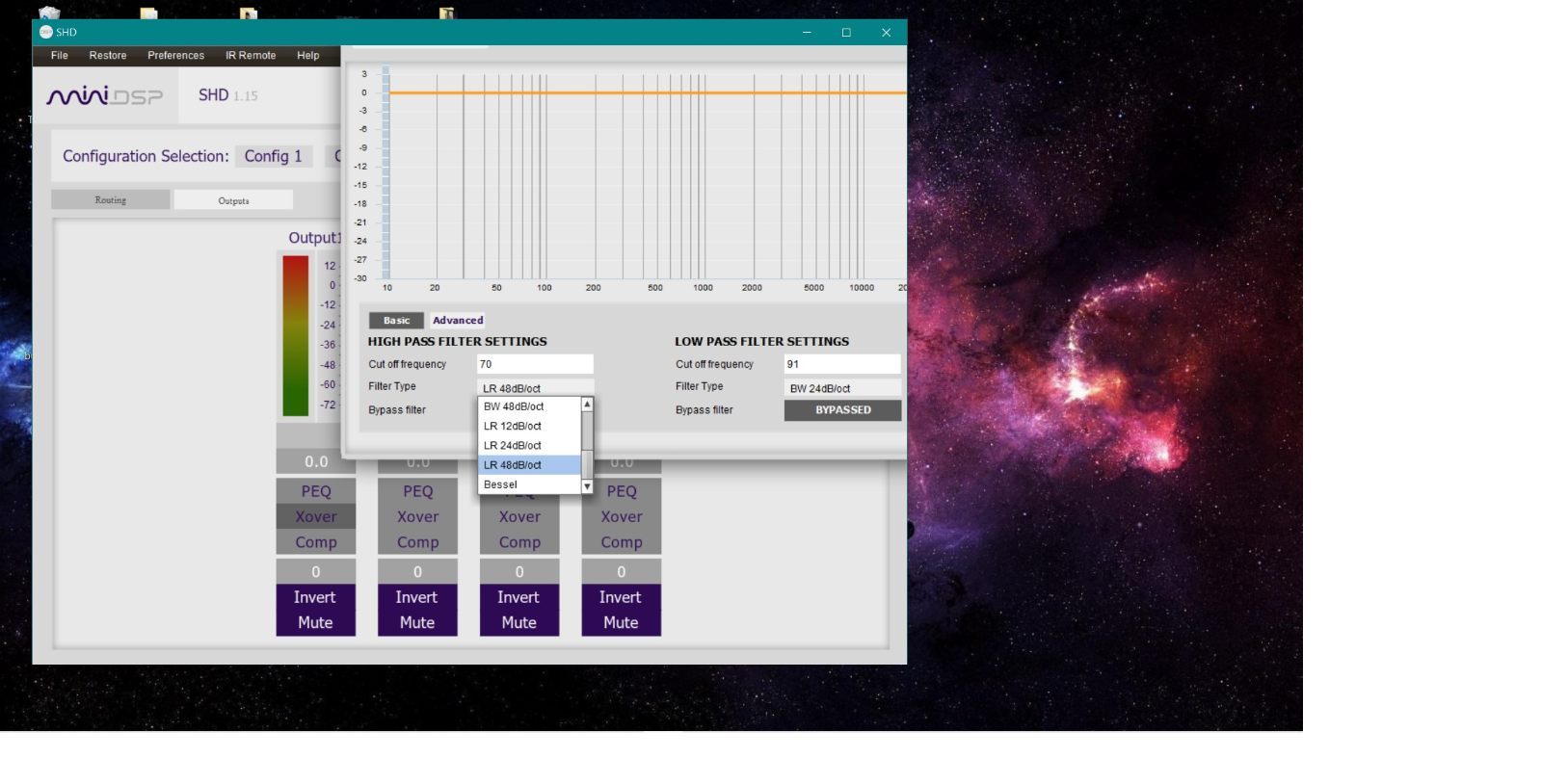Open PEQ for the second output column
Image resolution: width=1542 pixels, height=784 pixels.
coord(417,491)
